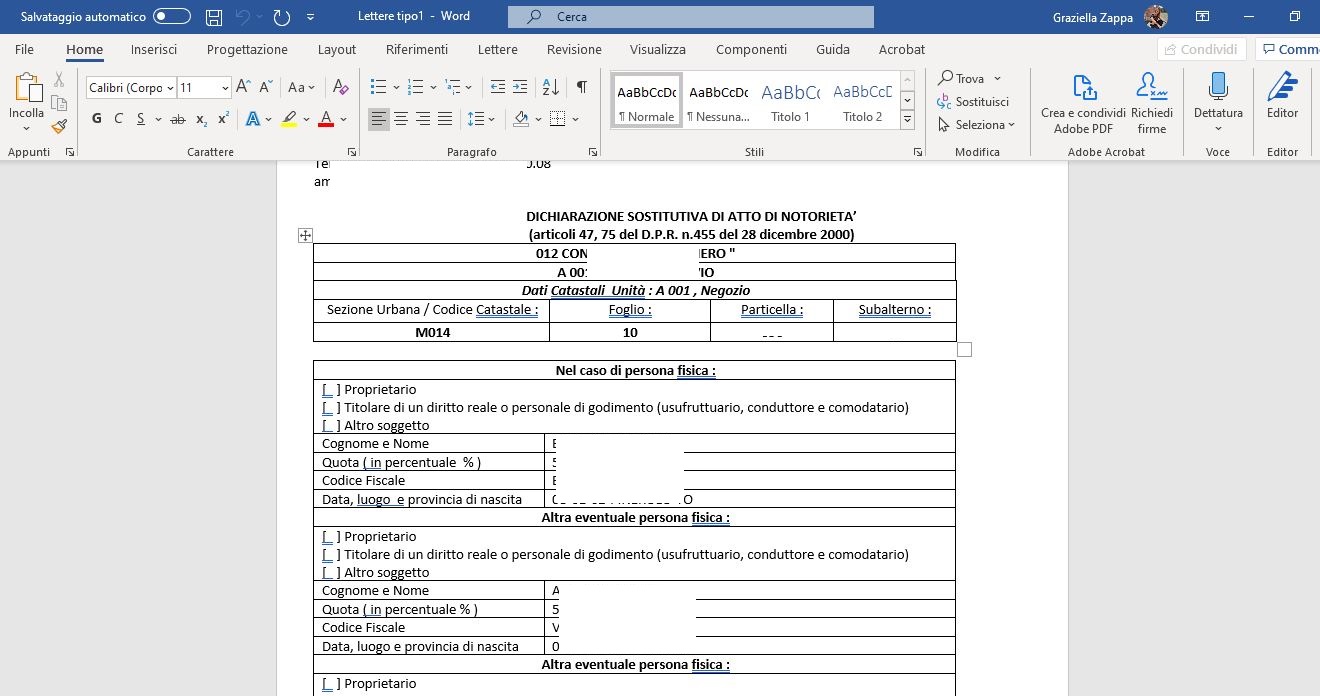Open Paragrafo dialog launcher

593,152
